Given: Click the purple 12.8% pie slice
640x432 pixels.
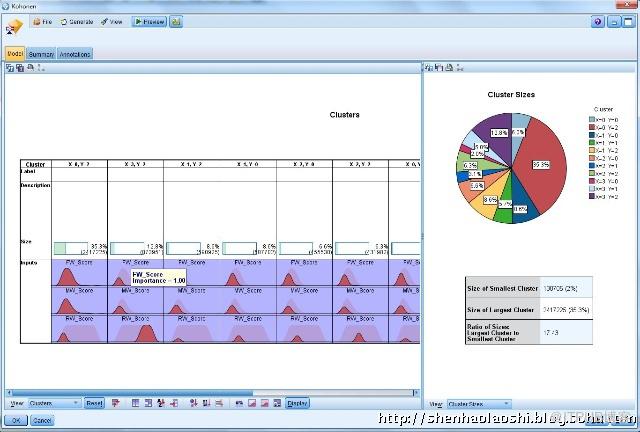Looking at the screenshot, I should [x=498, y=133].
